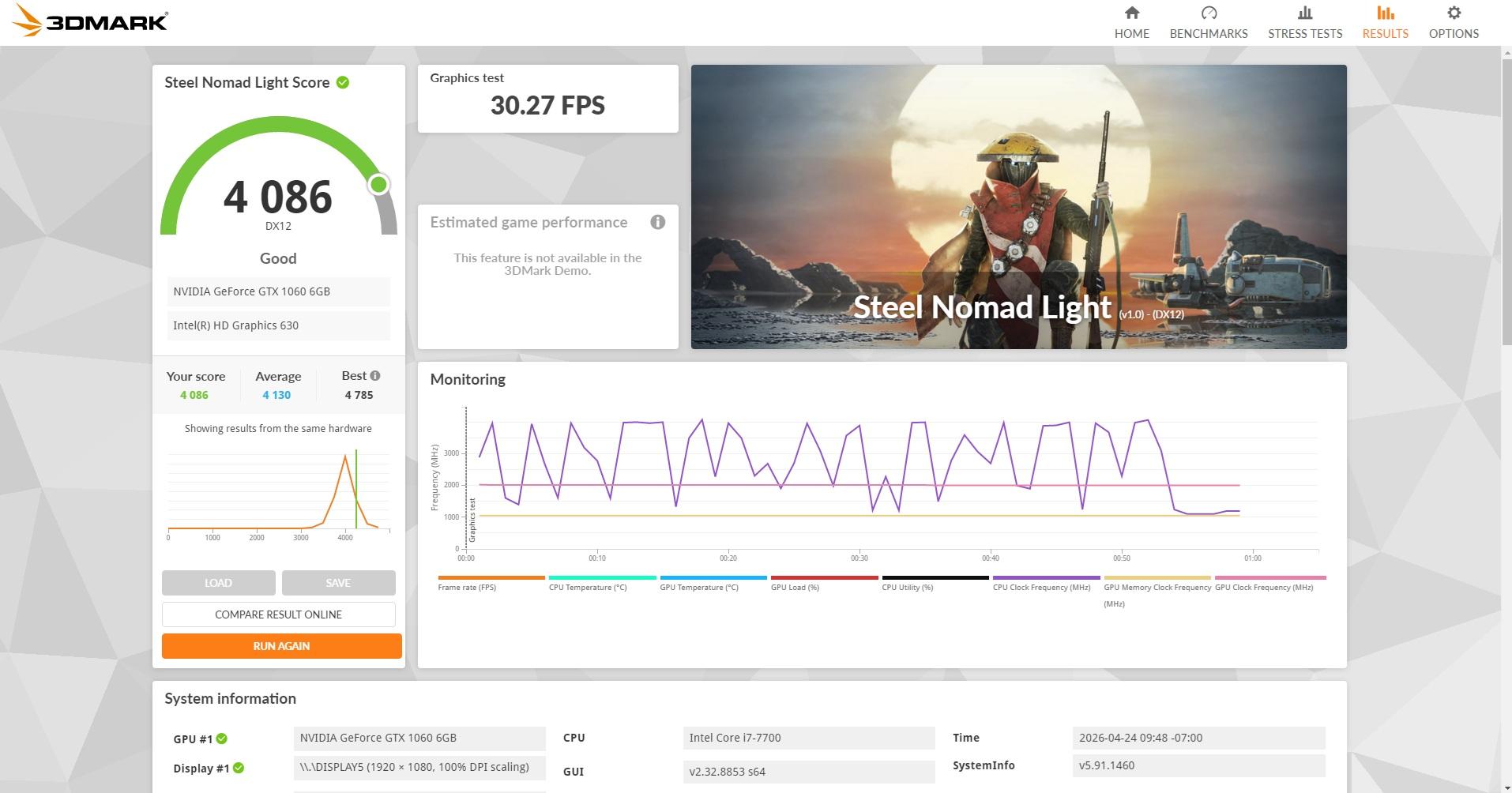Screen dimensions: 1512x793
Task: Toggle CPU Clock Frequency legend series
Action: click(x=1046, y=583)
